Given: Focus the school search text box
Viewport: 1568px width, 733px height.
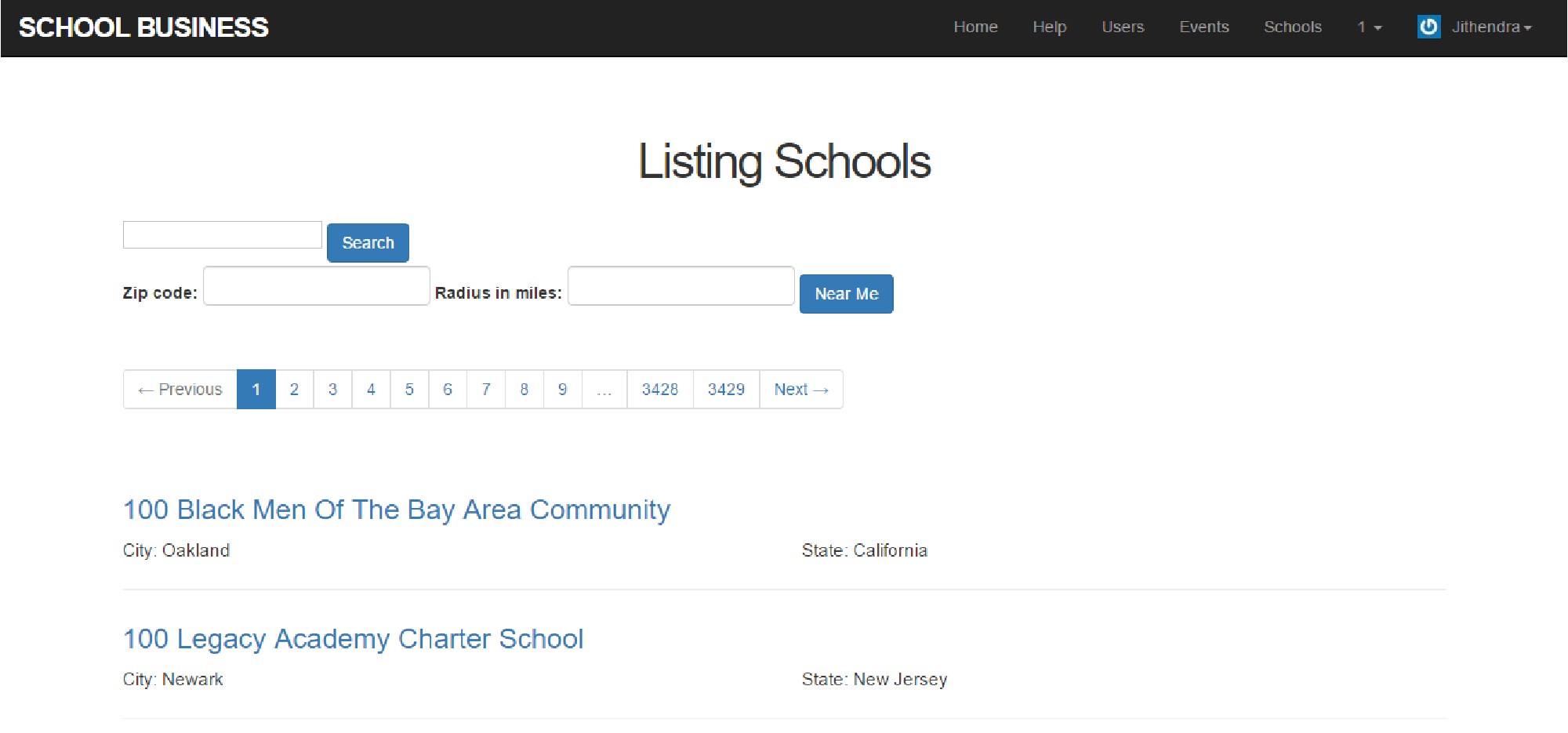Looking at the screenshot, I should pos(222,235).
